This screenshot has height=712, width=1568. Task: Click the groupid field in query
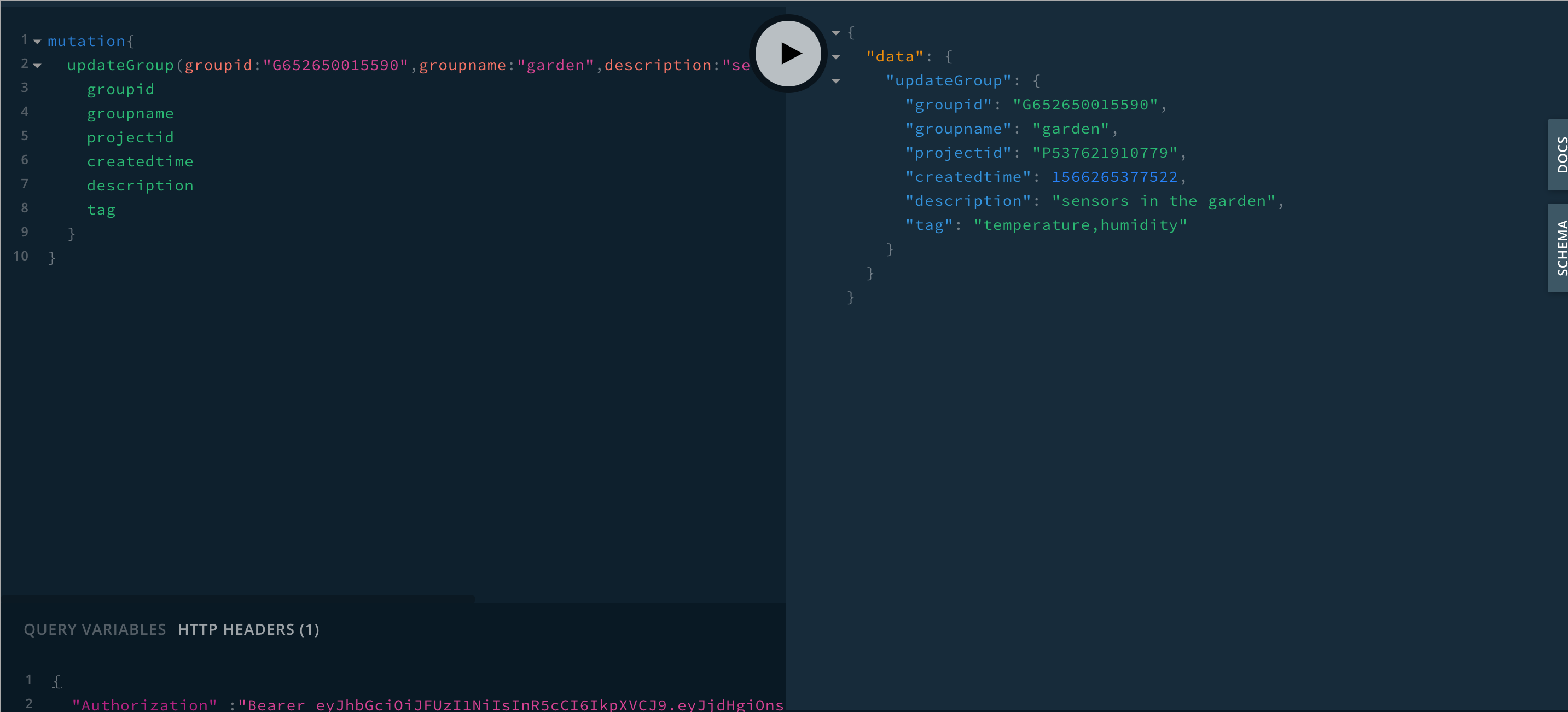[120, 90]
